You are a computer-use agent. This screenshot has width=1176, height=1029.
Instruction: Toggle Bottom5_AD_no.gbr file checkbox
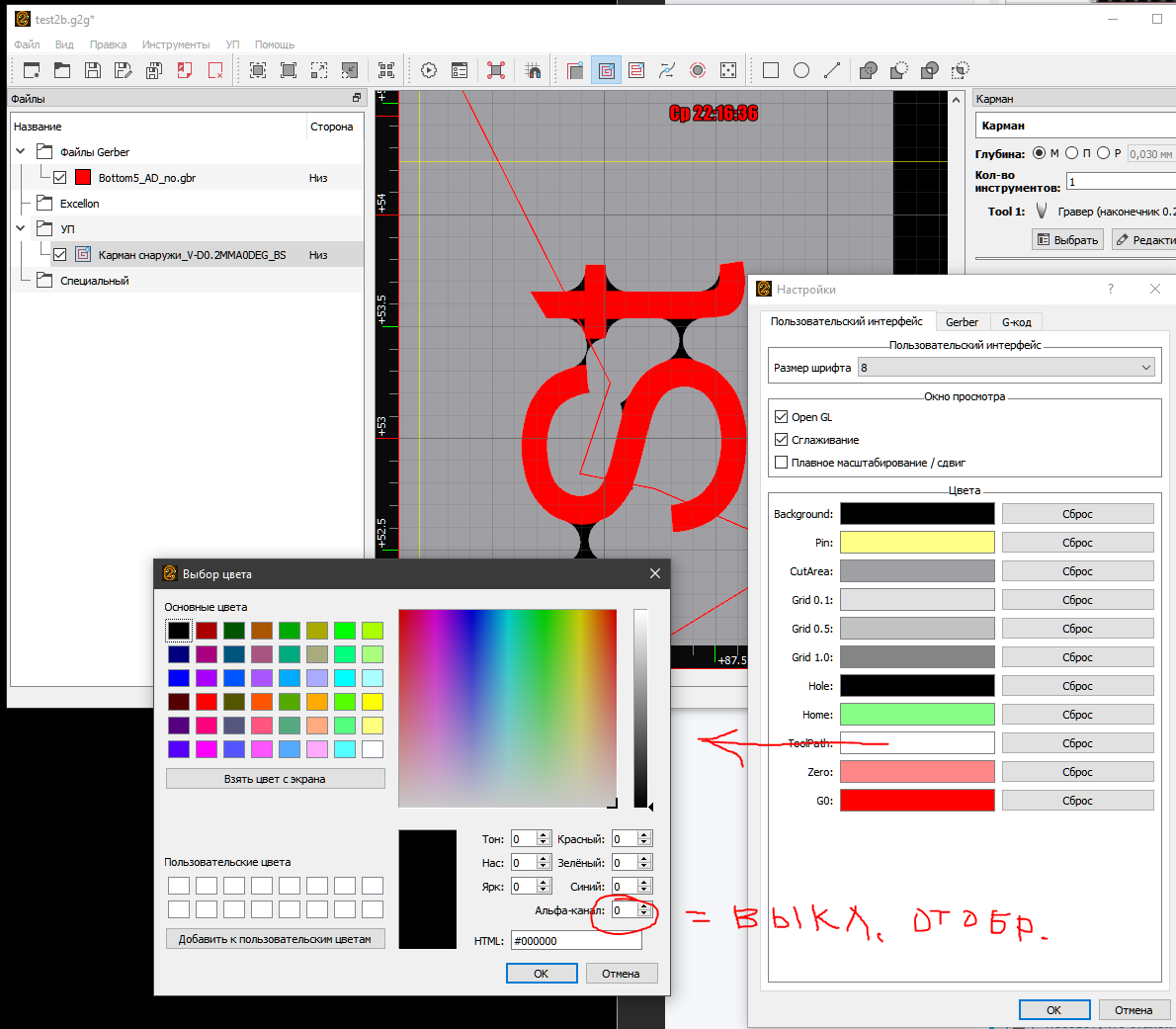(60, 178)
